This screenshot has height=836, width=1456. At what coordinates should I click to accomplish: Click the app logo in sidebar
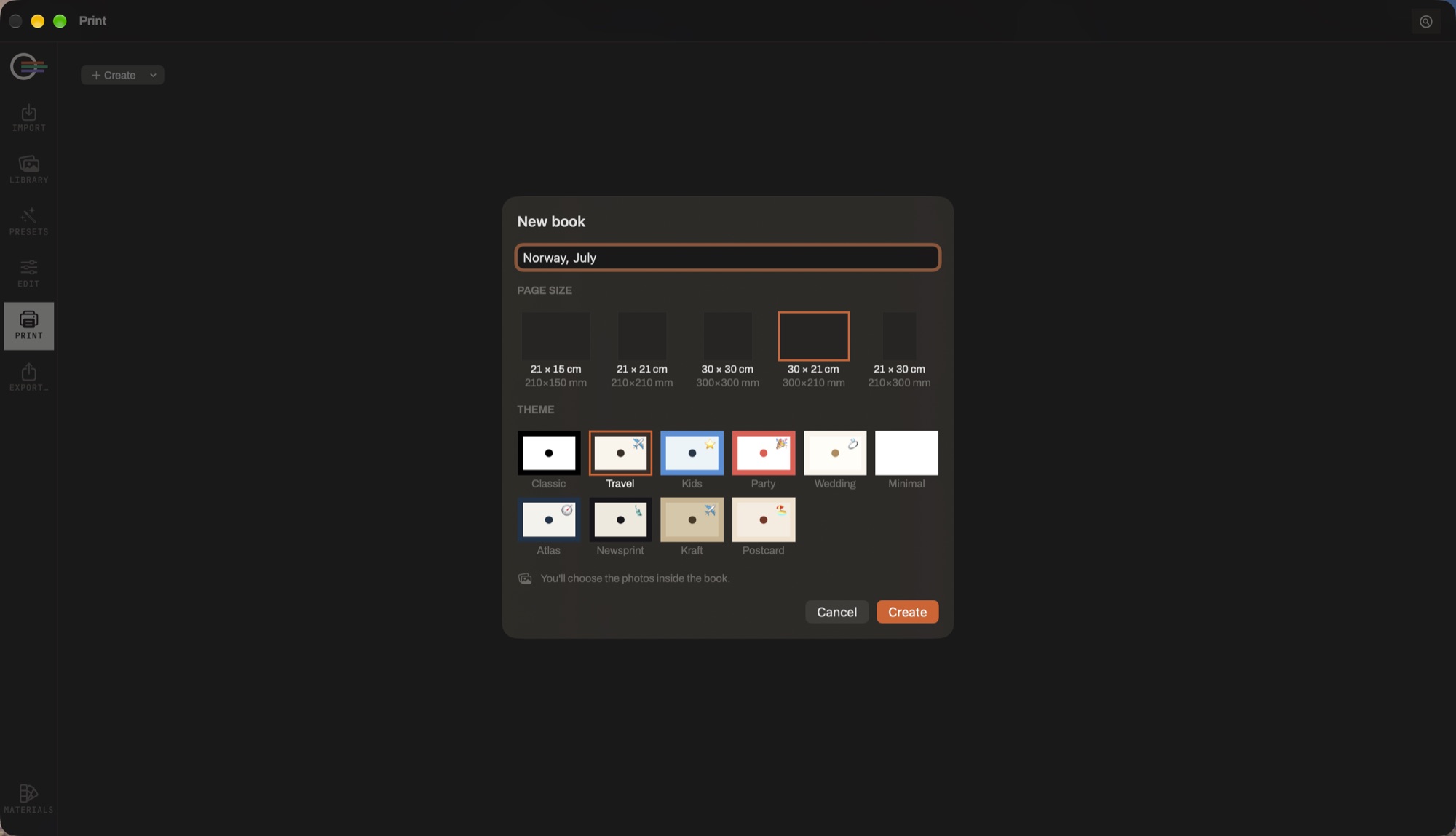pyautogui.click(x=28, y=67)
